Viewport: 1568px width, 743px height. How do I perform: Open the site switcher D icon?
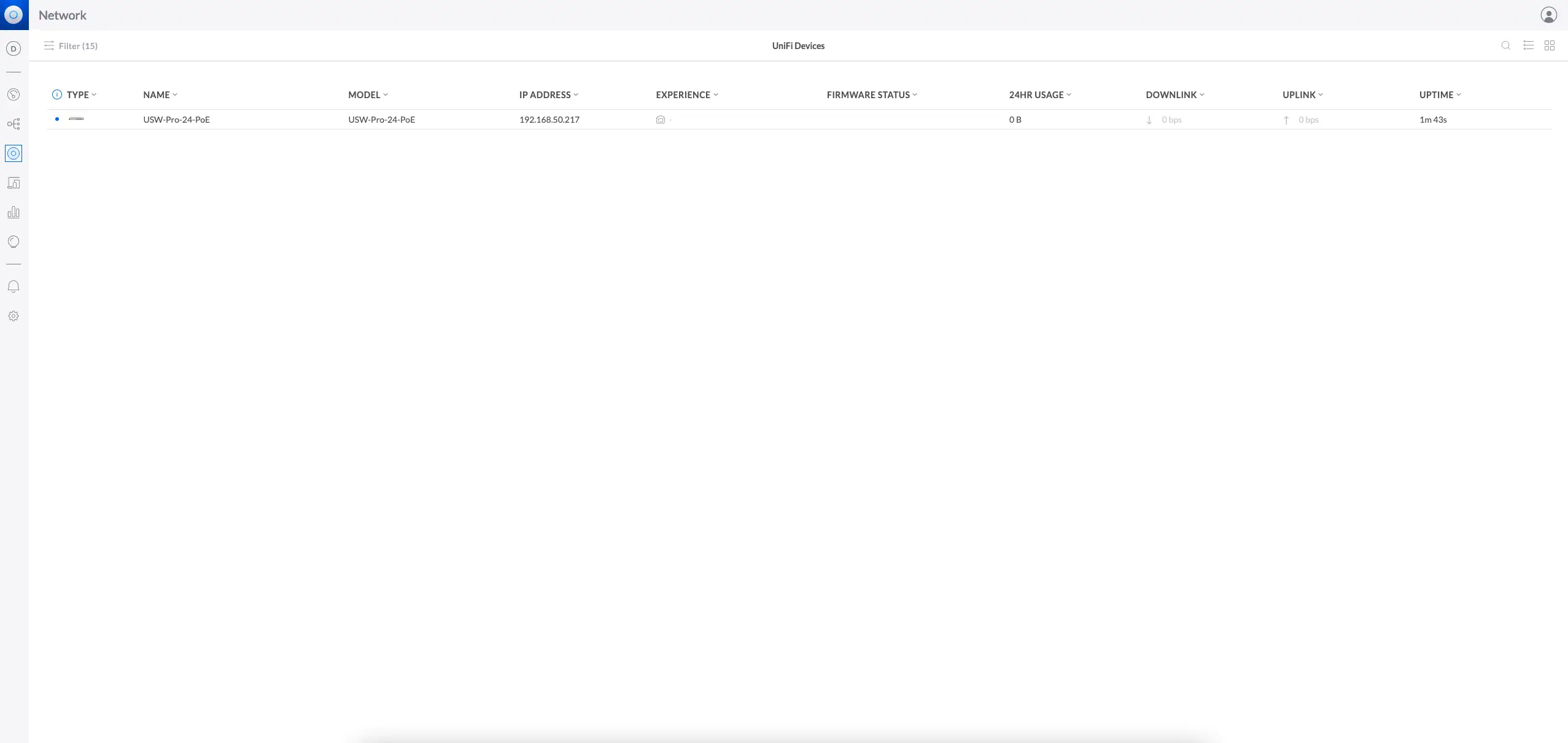point(14,48)
